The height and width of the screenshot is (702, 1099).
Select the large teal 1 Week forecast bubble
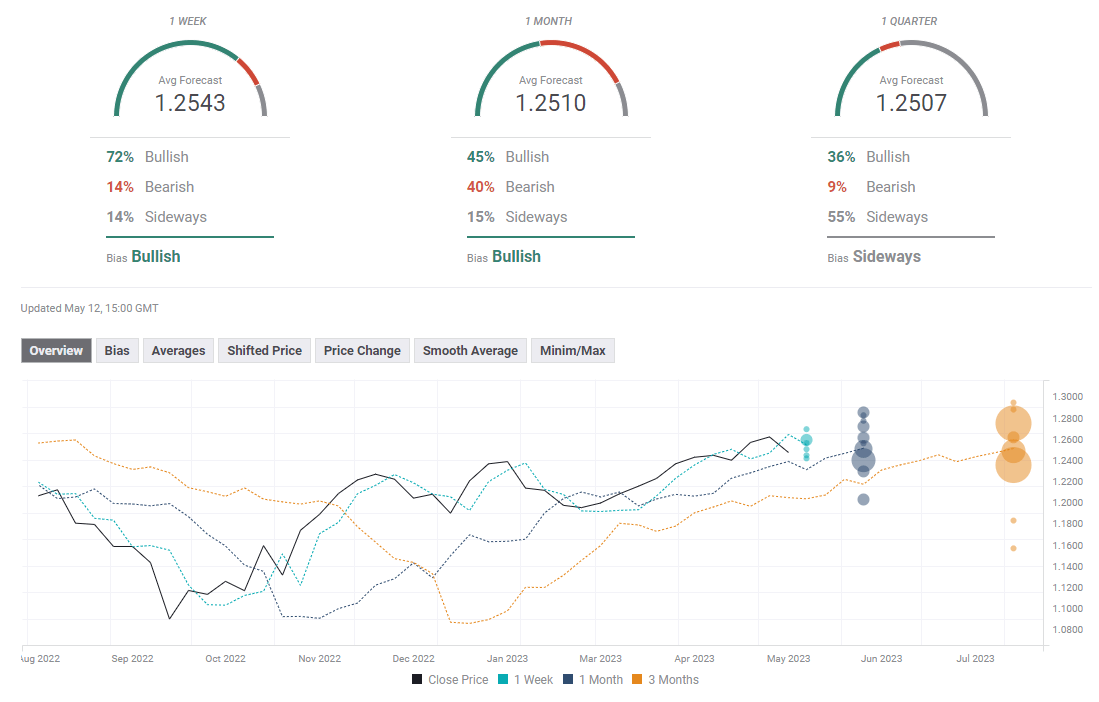(x=806, y=440)
